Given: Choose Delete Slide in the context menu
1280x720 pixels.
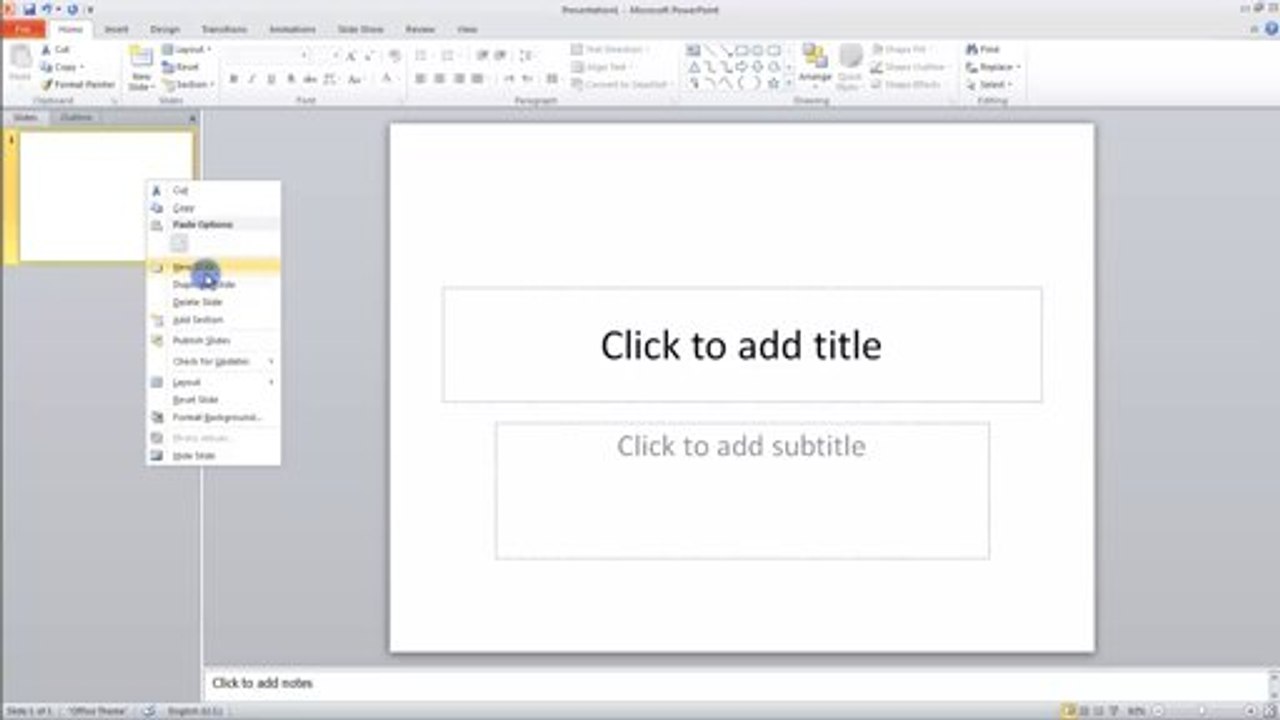Looking at the screenshot, I should [x=213, y=302].
